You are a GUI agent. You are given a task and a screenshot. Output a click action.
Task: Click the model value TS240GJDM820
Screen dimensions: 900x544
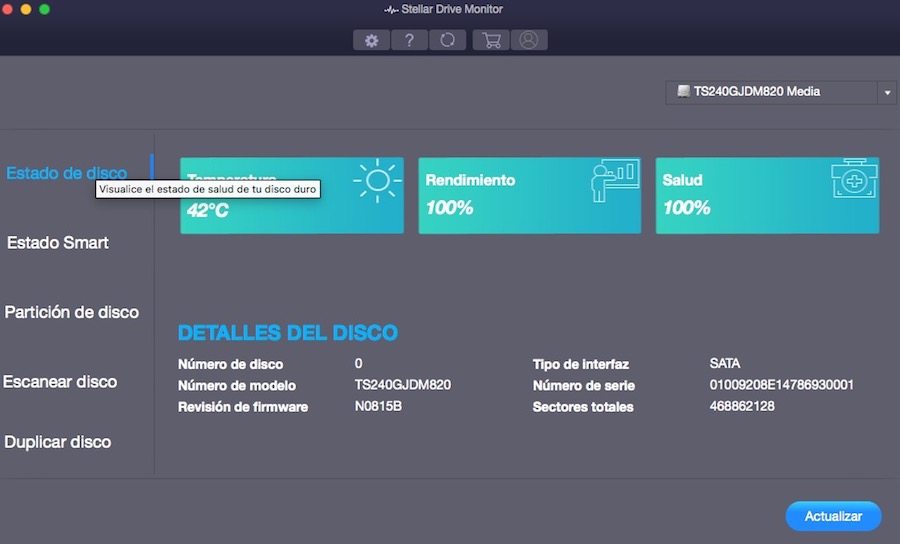403,384
